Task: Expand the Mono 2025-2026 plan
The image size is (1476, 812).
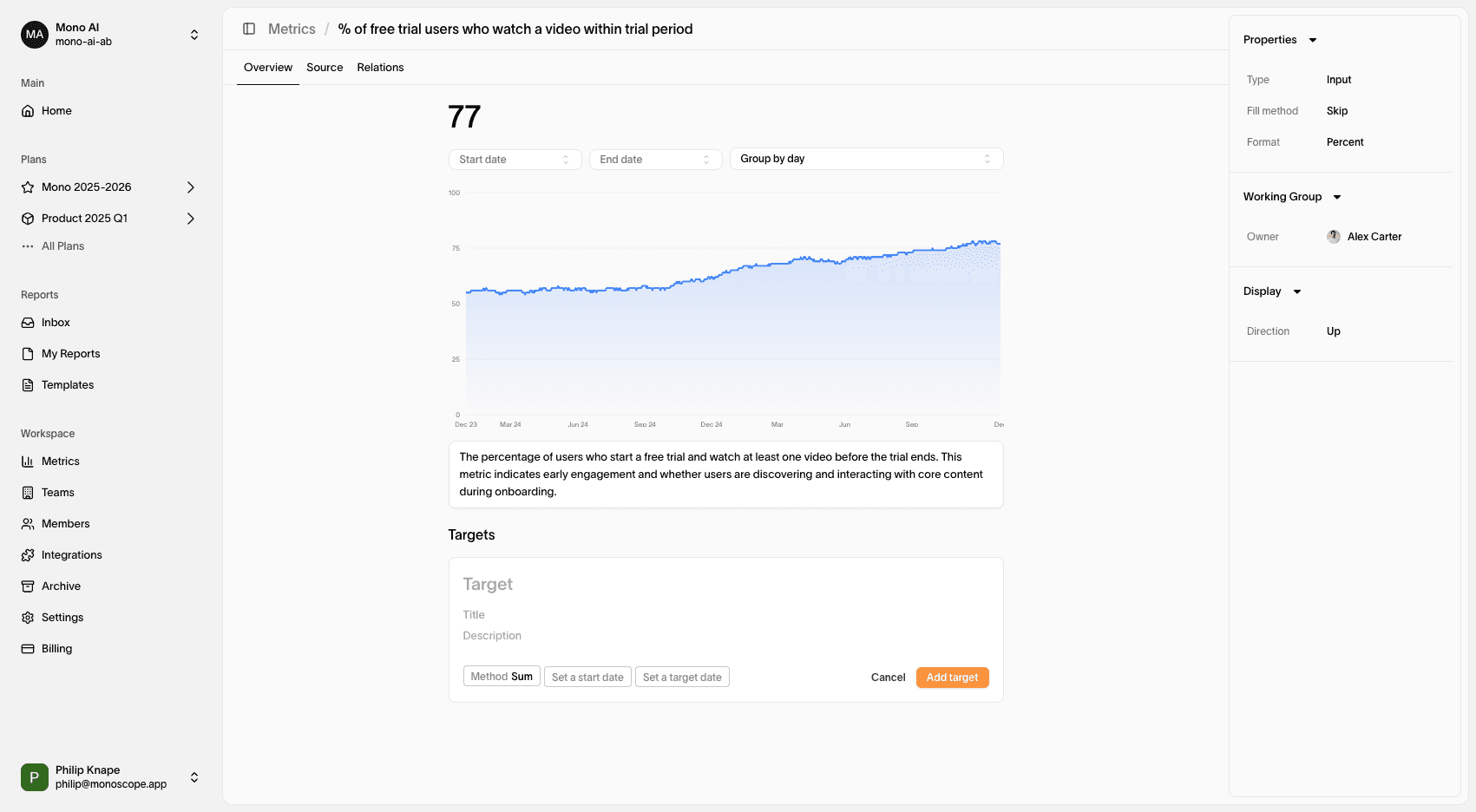Action: coord(191,187)
